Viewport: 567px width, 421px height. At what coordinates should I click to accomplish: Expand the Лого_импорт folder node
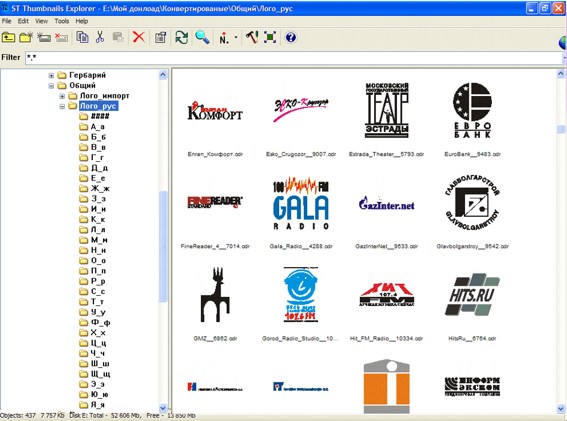[x=62, y=96]
